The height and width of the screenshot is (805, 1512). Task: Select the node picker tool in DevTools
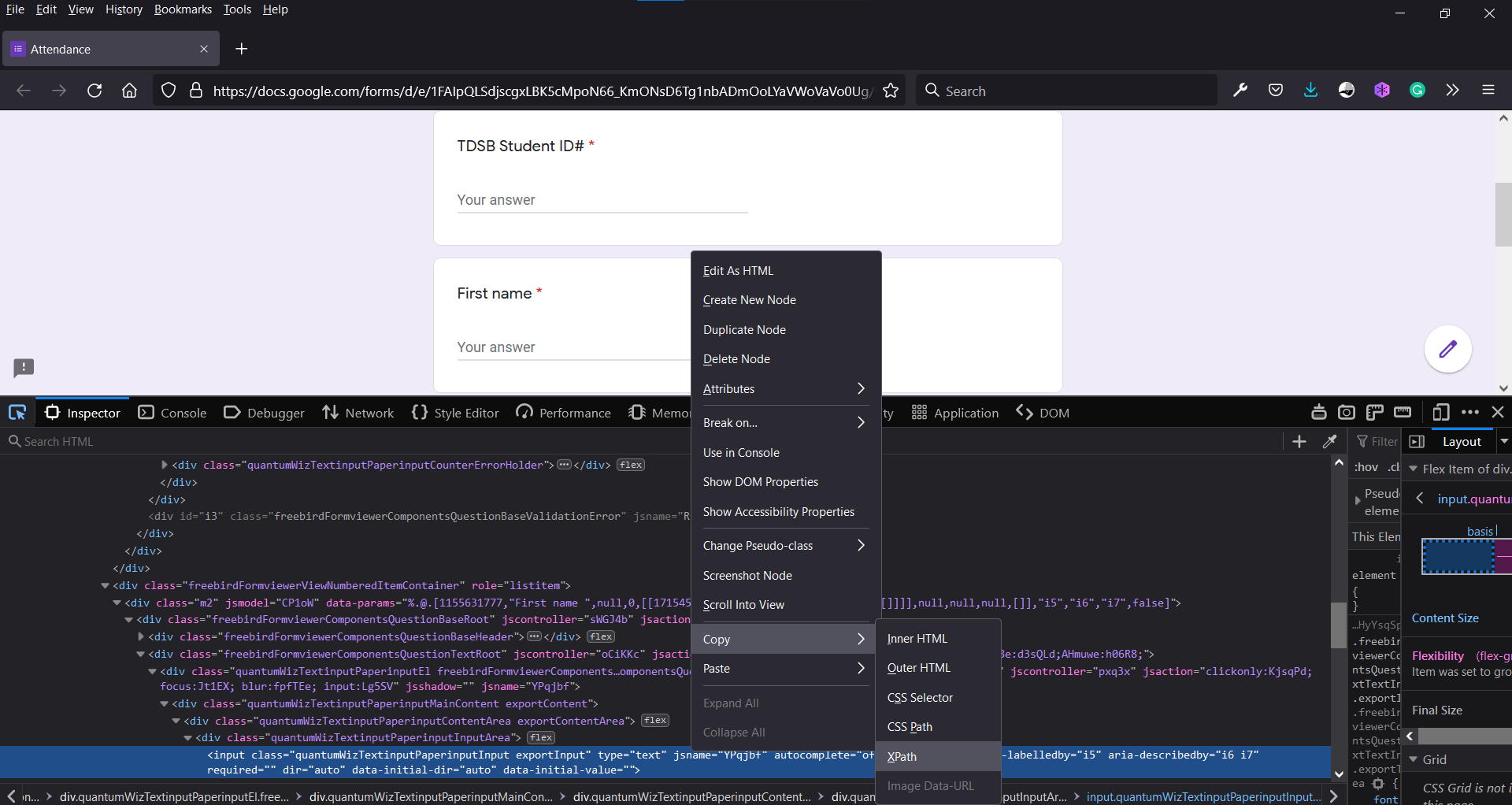[17, 412]
